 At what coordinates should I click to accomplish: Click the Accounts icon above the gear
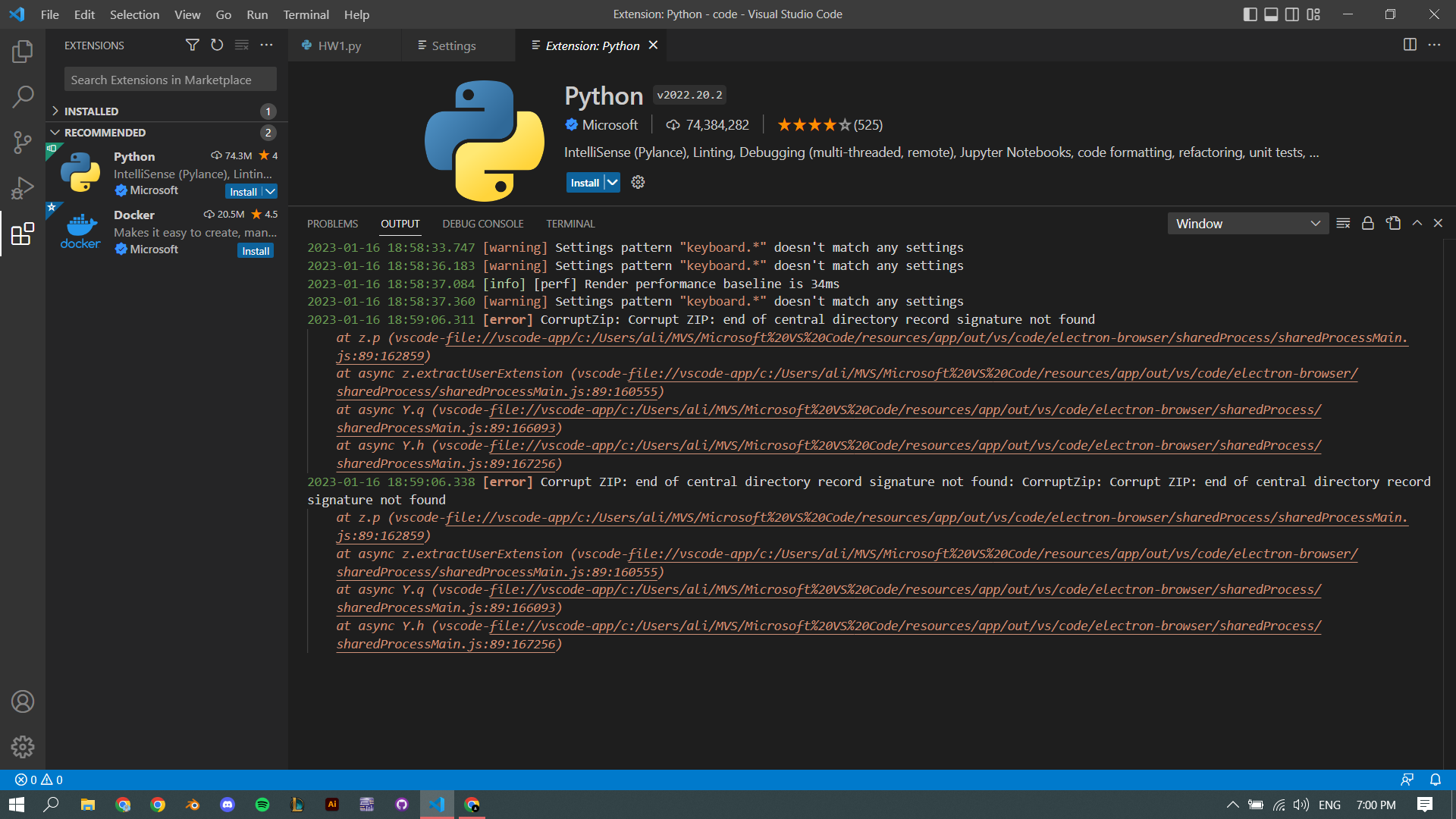pos(23,701)
